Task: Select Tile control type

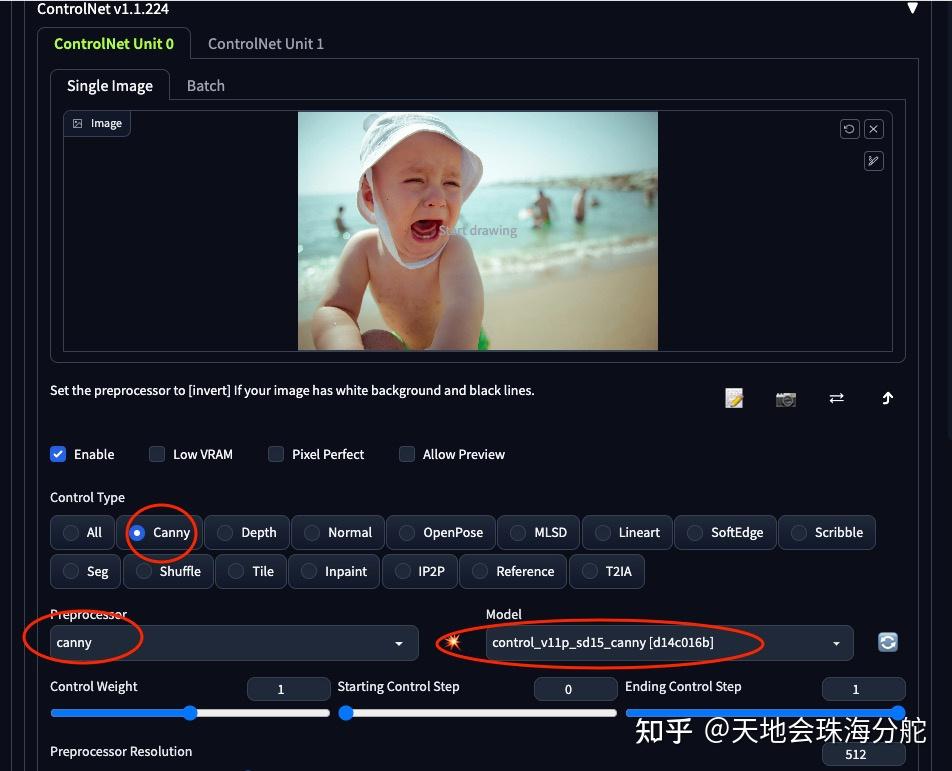Action: click(251, 571)
